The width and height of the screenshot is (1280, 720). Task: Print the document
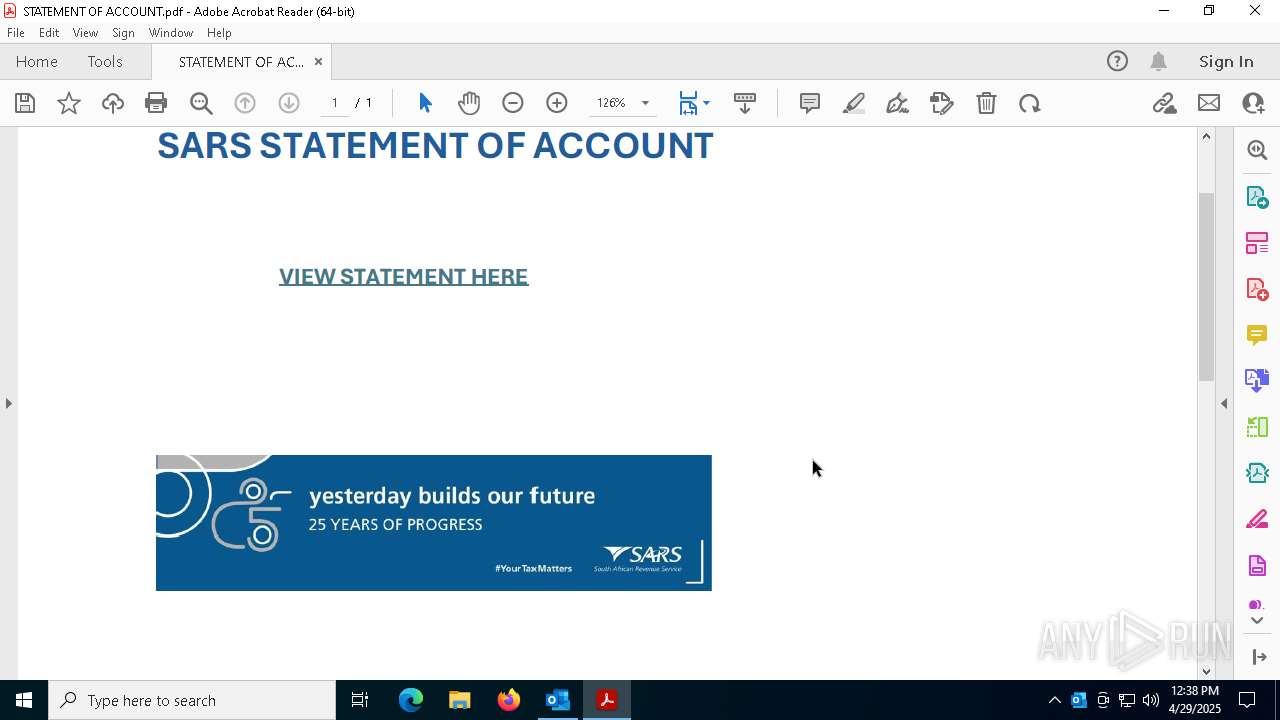156,103
